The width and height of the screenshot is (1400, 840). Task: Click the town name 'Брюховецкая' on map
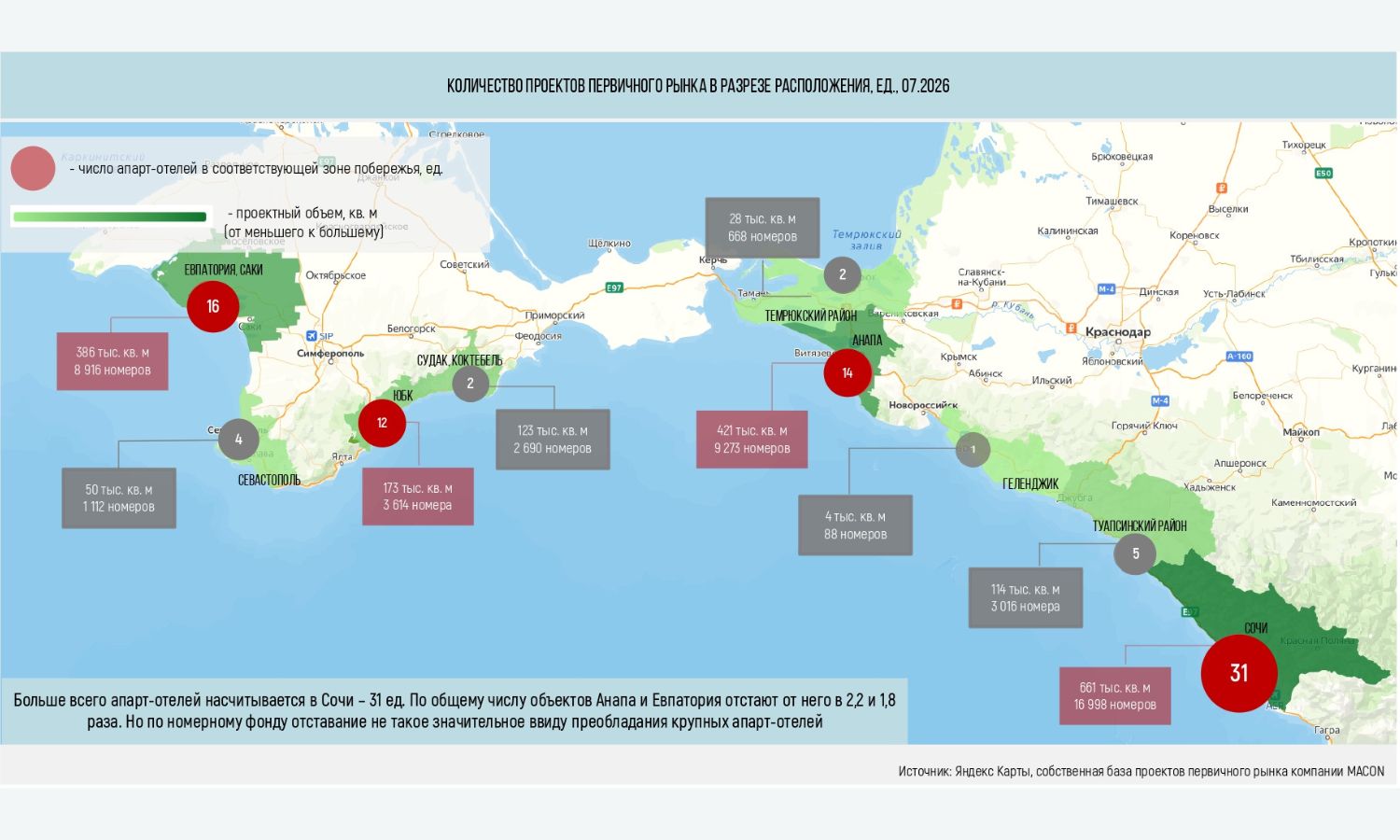1122,157
